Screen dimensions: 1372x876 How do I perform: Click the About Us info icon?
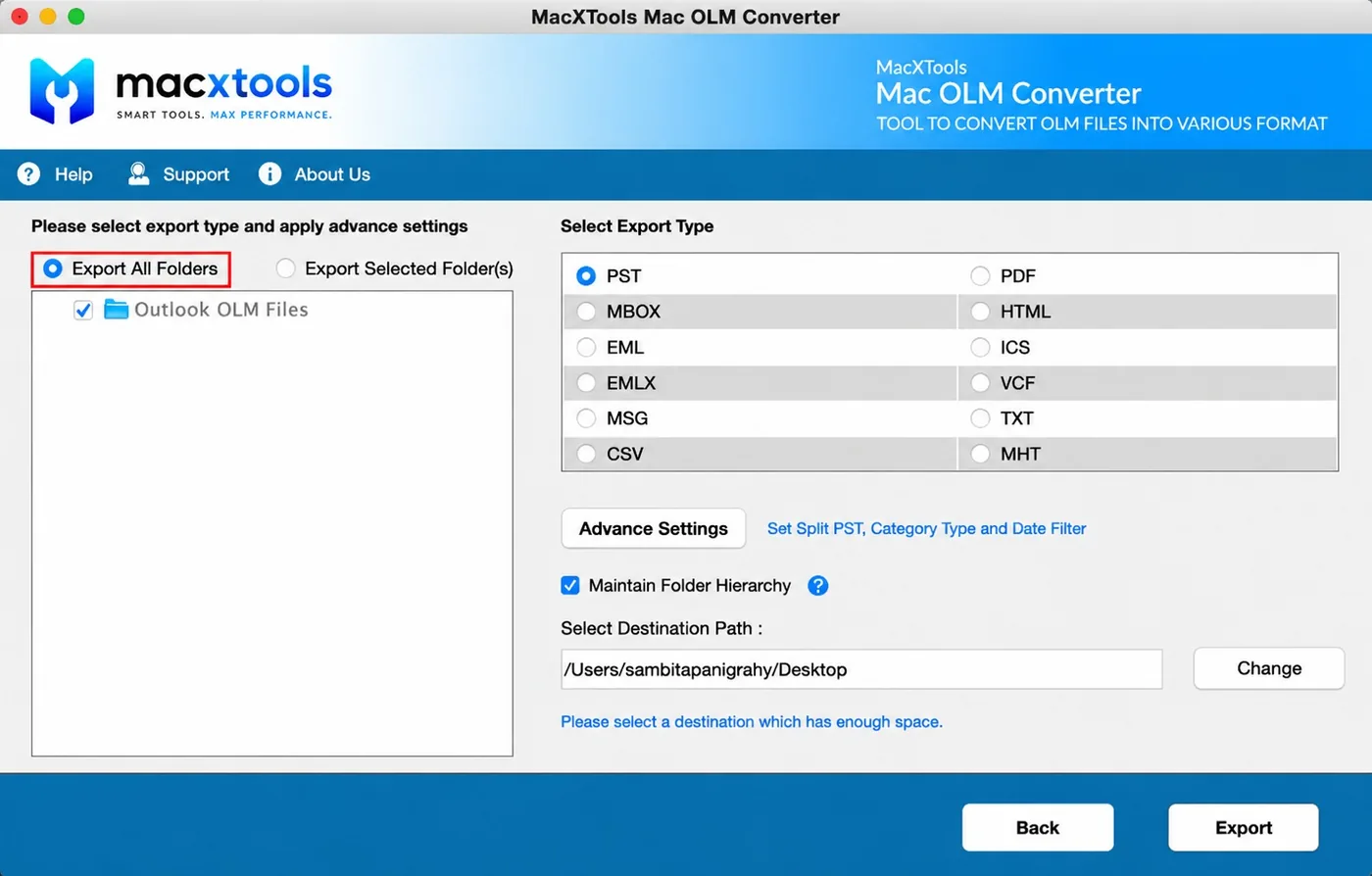coord(269,174)
